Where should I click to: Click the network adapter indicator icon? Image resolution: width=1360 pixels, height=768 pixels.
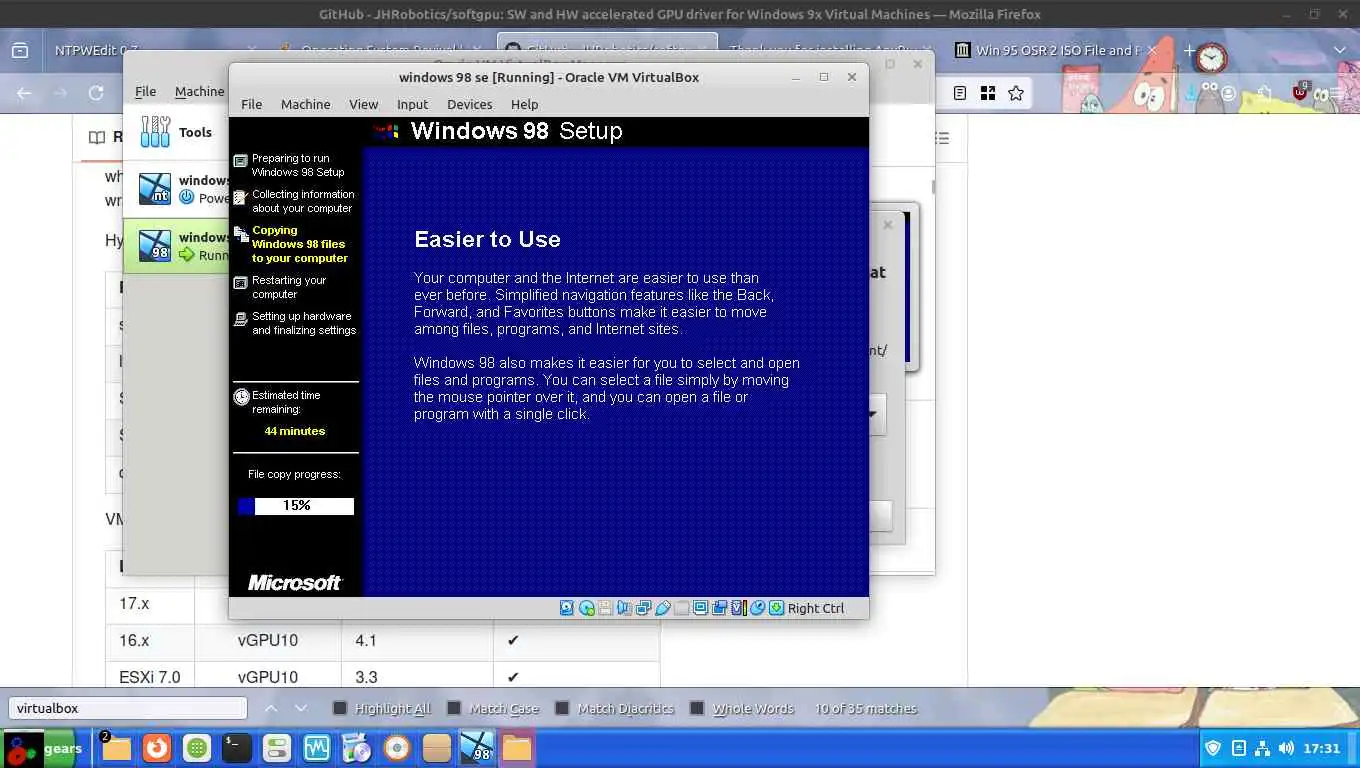(x=643, y=608)
